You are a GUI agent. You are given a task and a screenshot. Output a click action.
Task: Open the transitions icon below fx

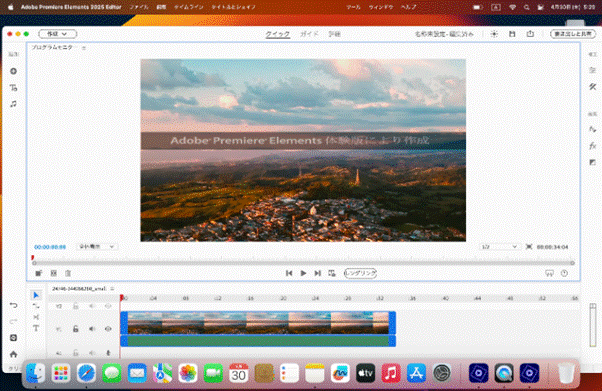tap(593, 162)
